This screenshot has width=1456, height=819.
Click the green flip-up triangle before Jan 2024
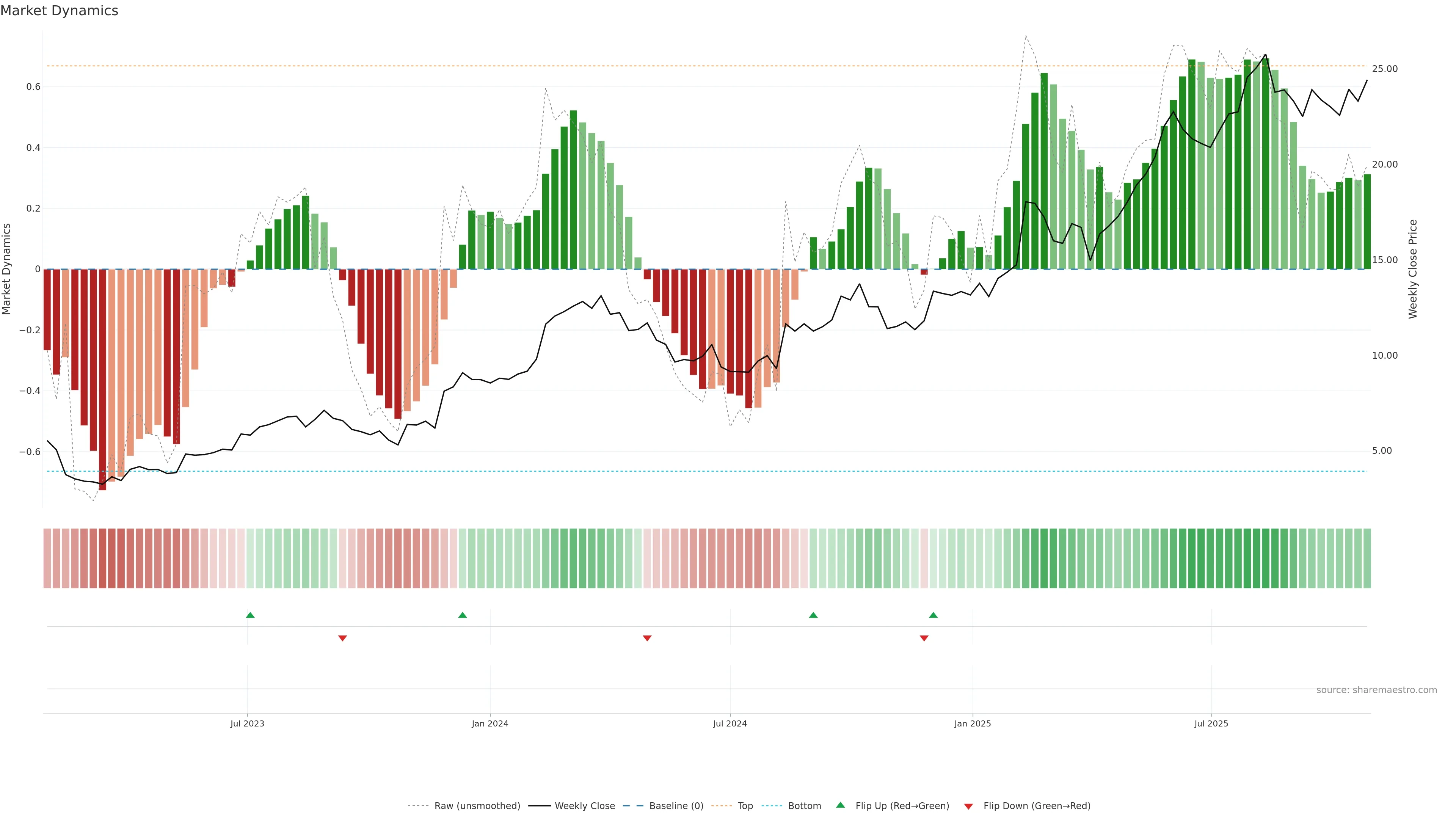click(462, 615)
